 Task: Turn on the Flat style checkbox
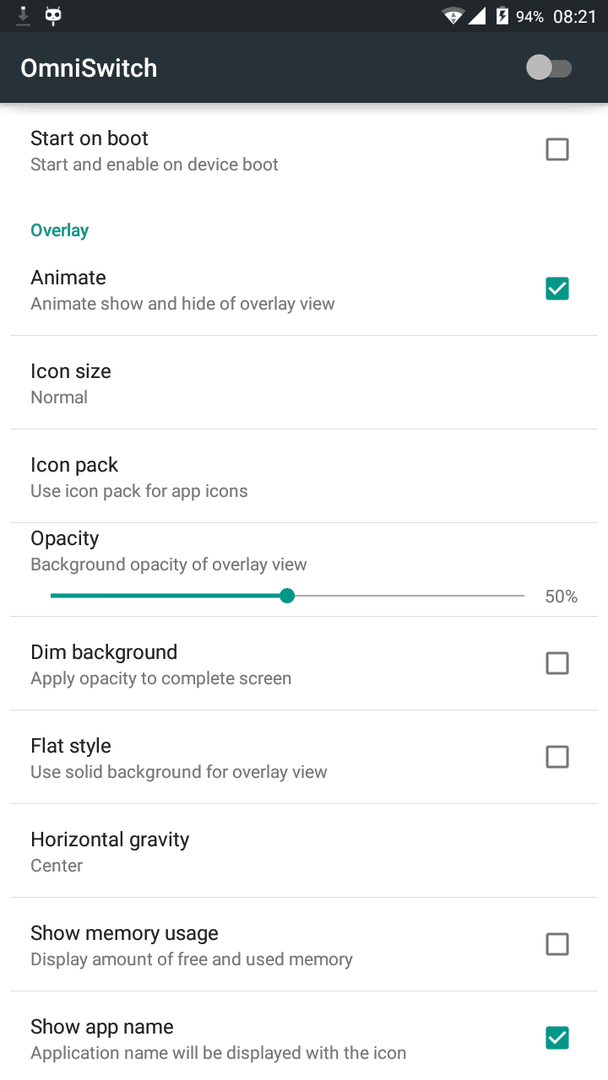[x=557, y=757]
